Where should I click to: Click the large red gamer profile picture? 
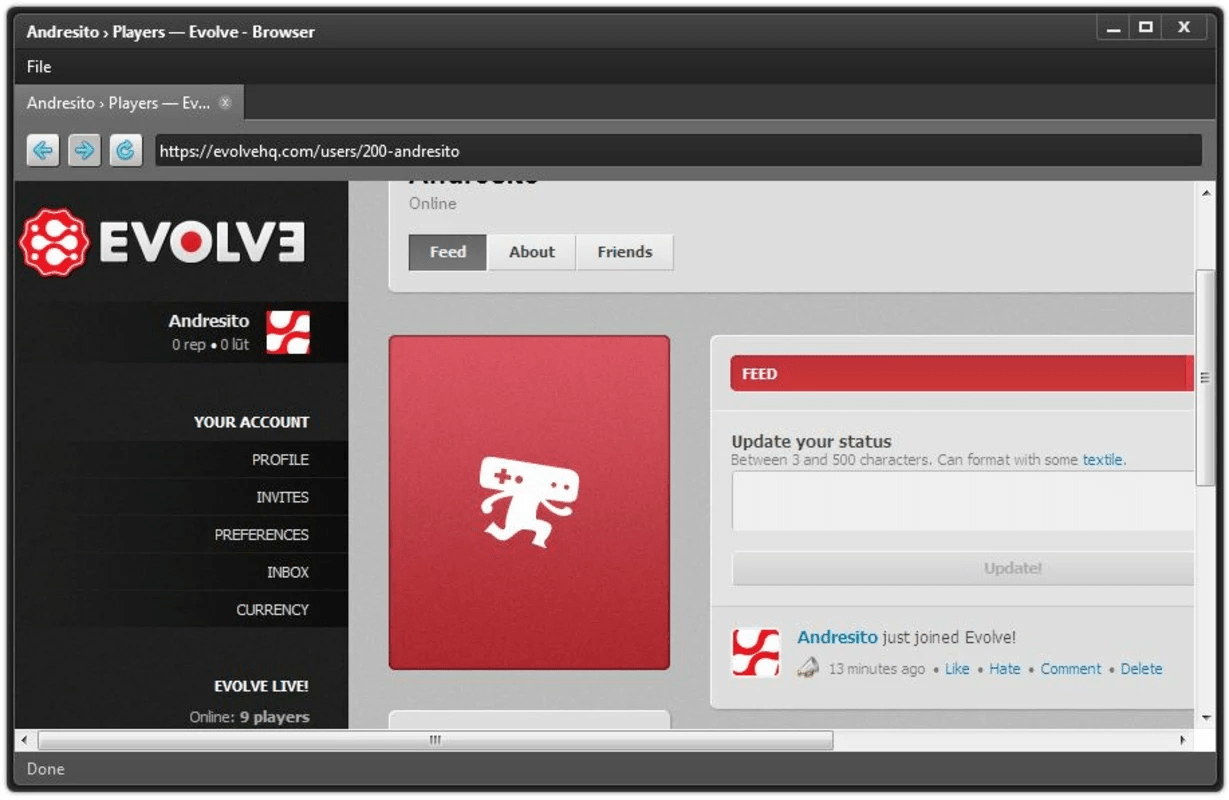529,502
